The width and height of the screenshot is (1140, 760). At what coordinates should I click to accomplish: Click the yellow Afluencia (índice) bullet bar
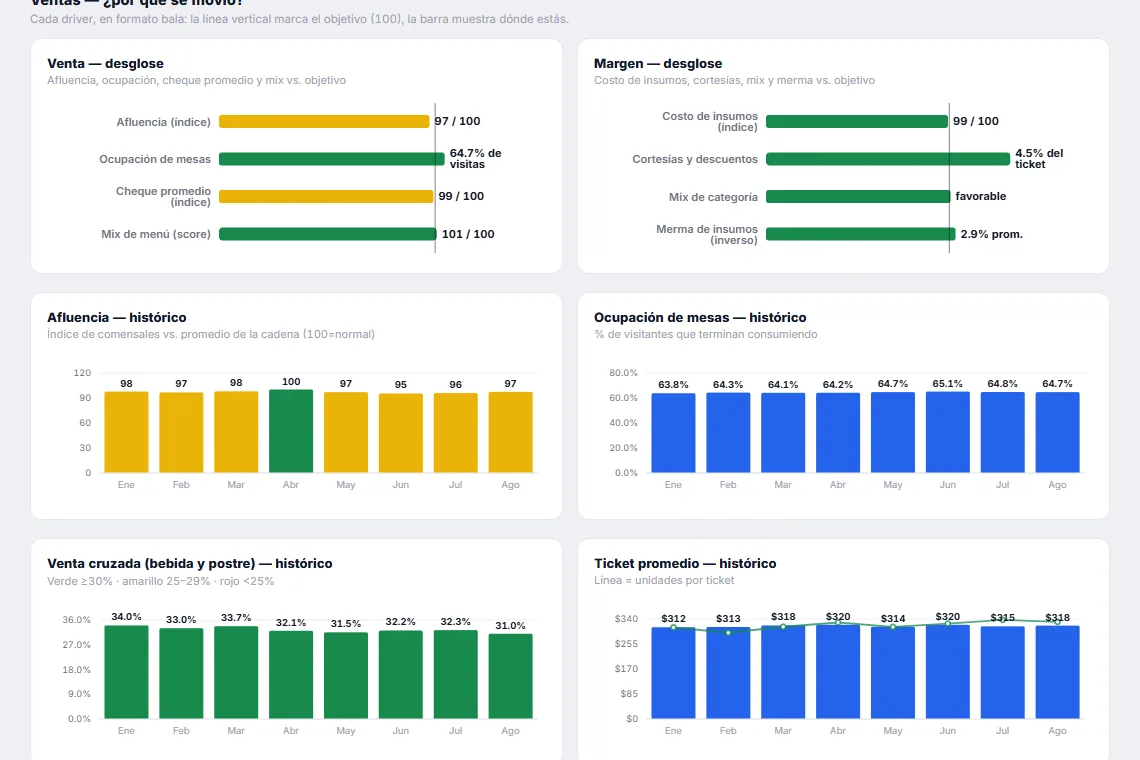tap(324, 121)
